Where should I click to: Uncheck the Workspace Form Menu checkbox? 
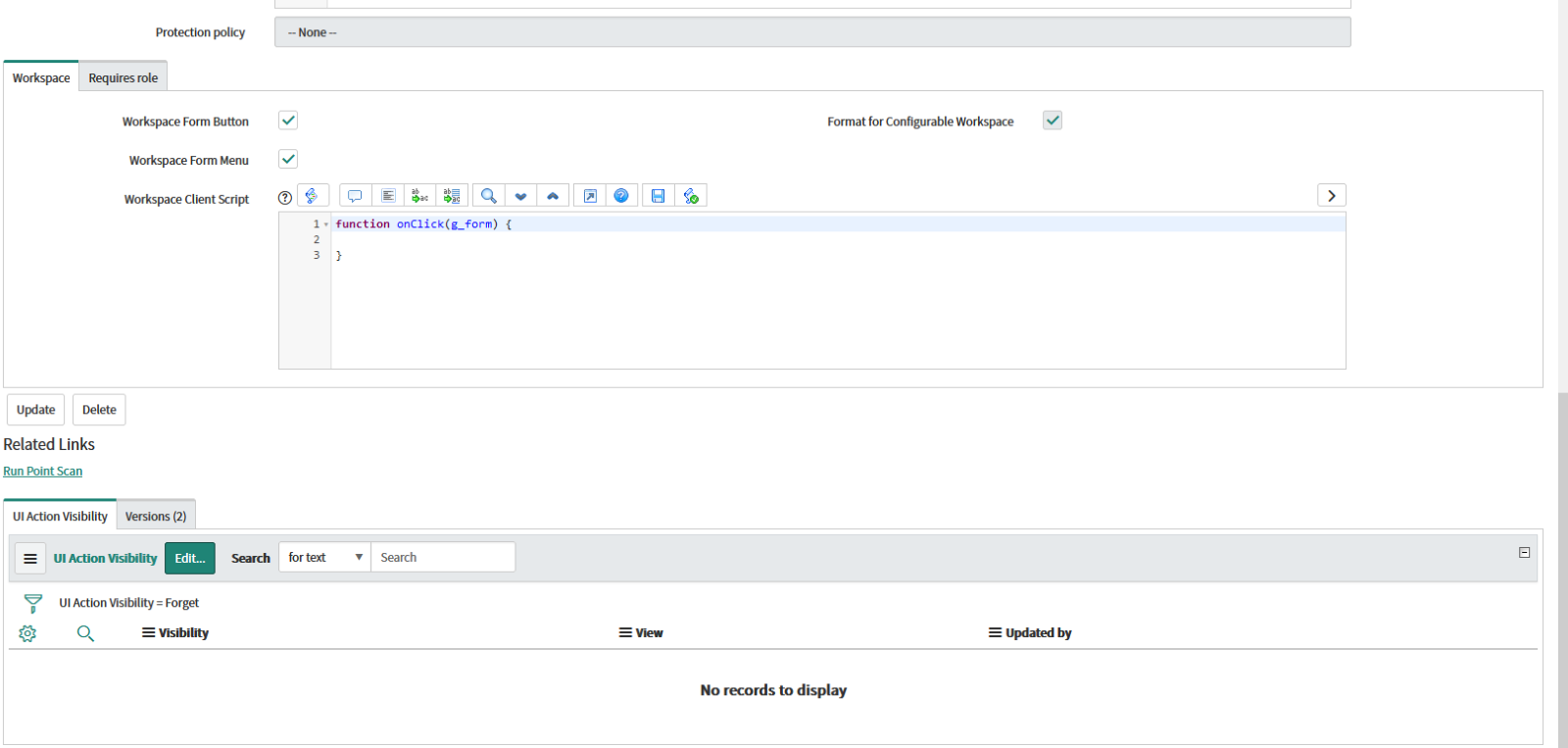tap(288, 159)
